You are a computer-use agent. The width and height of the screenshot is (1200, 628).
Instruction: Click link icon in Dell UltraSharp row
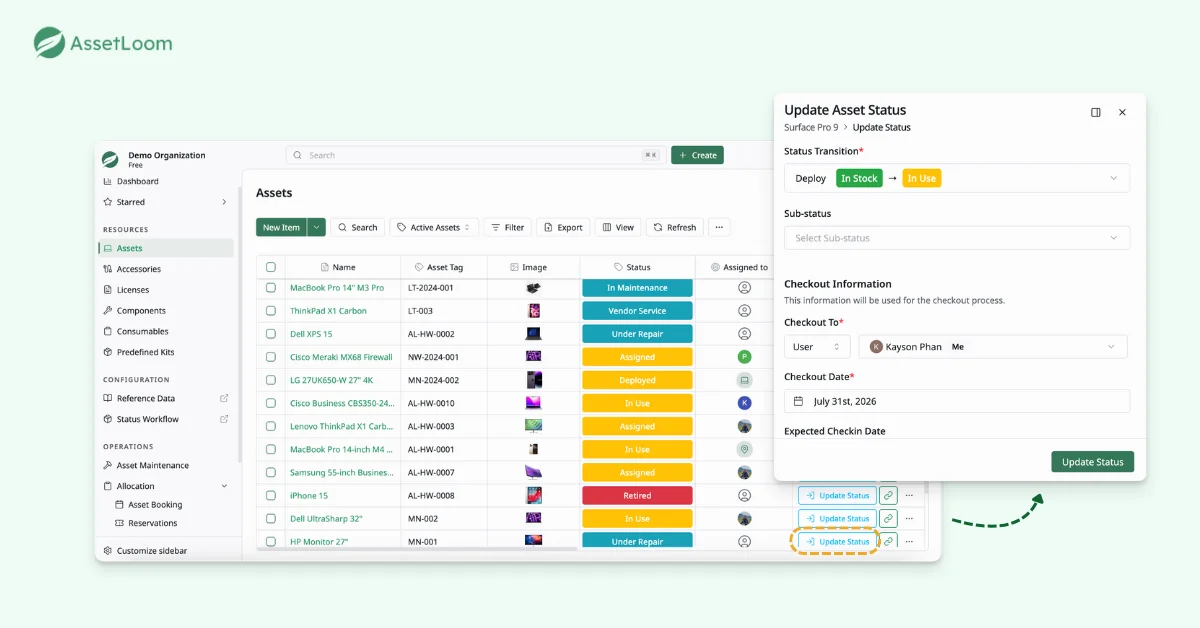click(888, 518)
